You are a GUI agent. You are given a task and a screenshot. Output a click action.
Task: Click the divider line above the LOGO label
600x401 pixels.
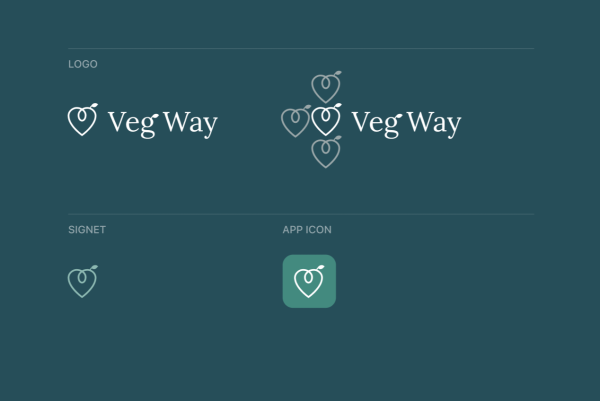(x=301, y=49)
